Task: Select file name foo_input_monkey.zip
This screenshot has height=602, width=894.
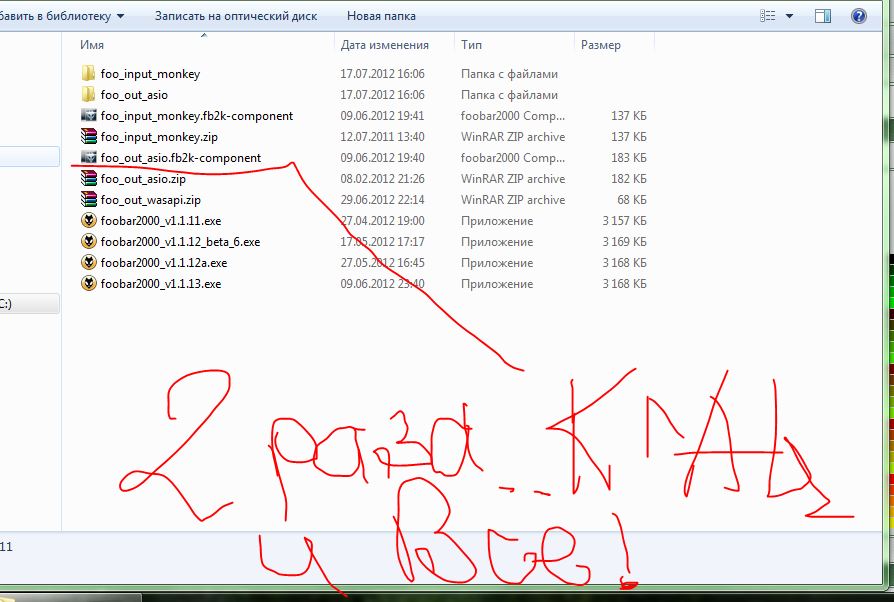Action: click(x=159, y=137)
